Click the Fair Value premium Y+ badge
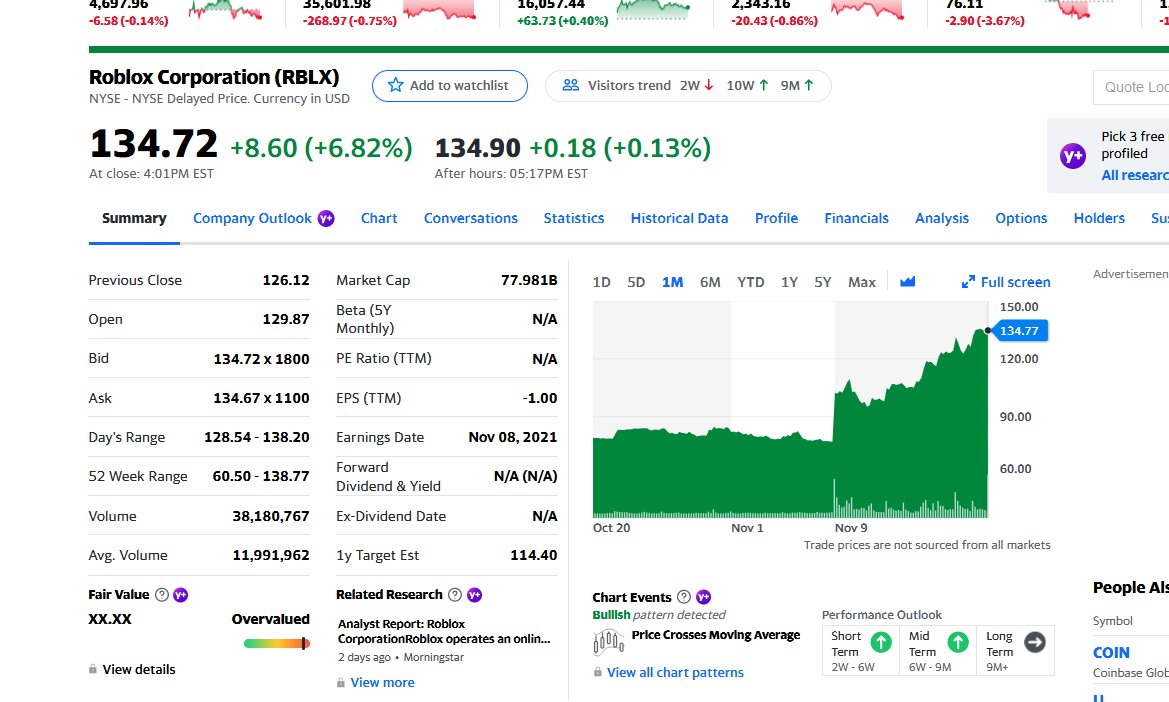The height and width of the screenshot is (702, 1169). pos(180,595)
